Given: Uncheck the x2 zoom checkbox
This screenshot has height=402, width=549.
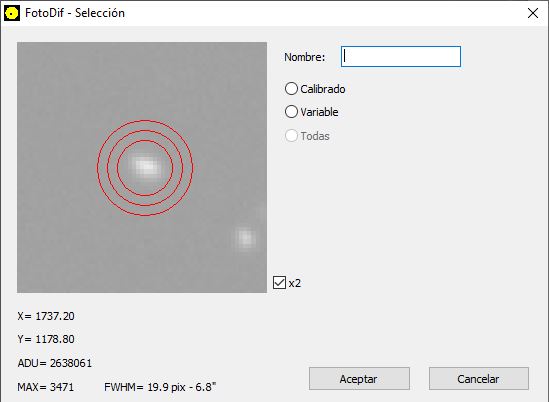Looking at the screenshot, I should [279, 283].
